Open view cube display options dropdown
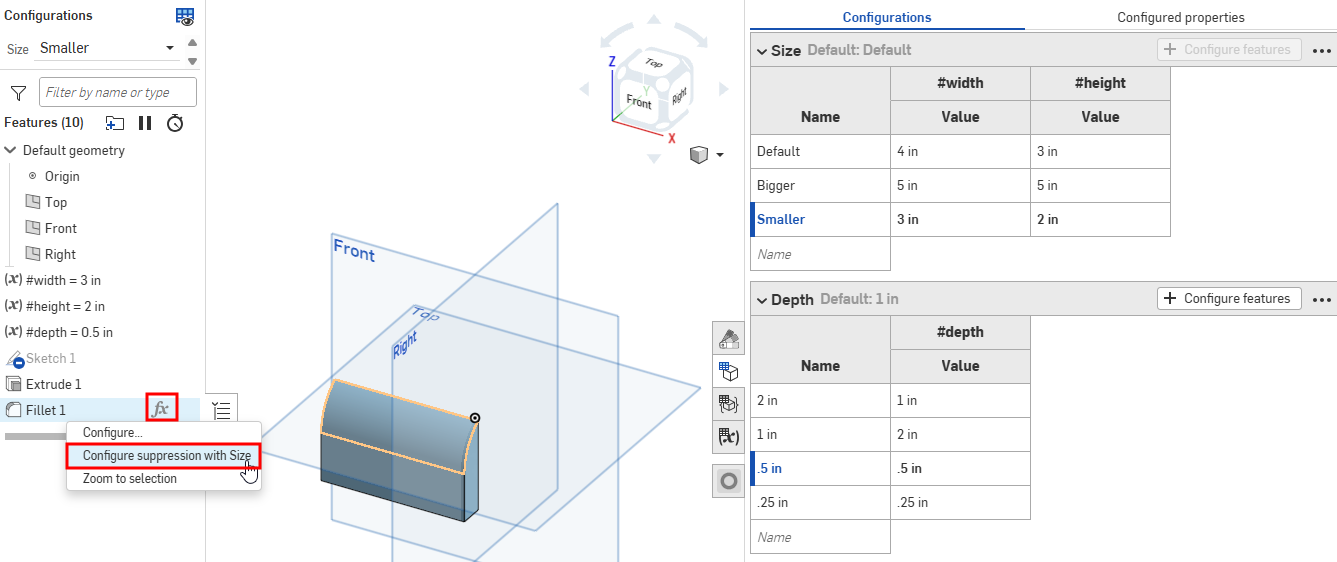 [719, 155]
